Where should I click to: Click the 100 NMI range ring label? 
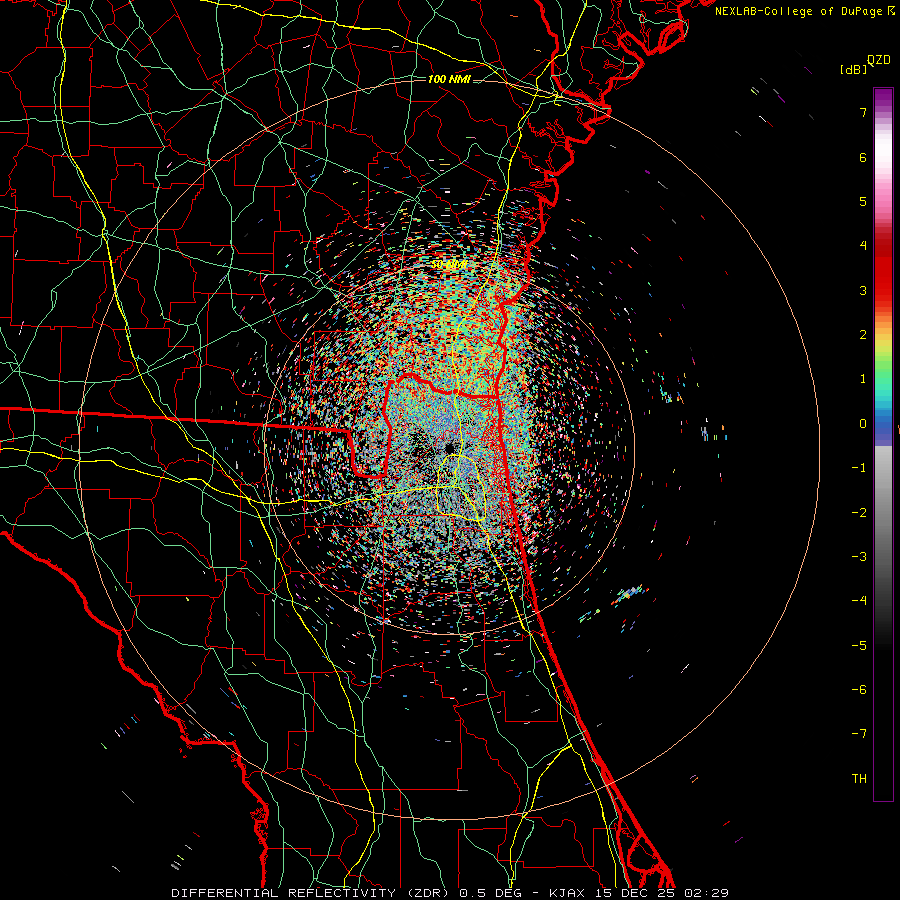(x=449, y=79)
